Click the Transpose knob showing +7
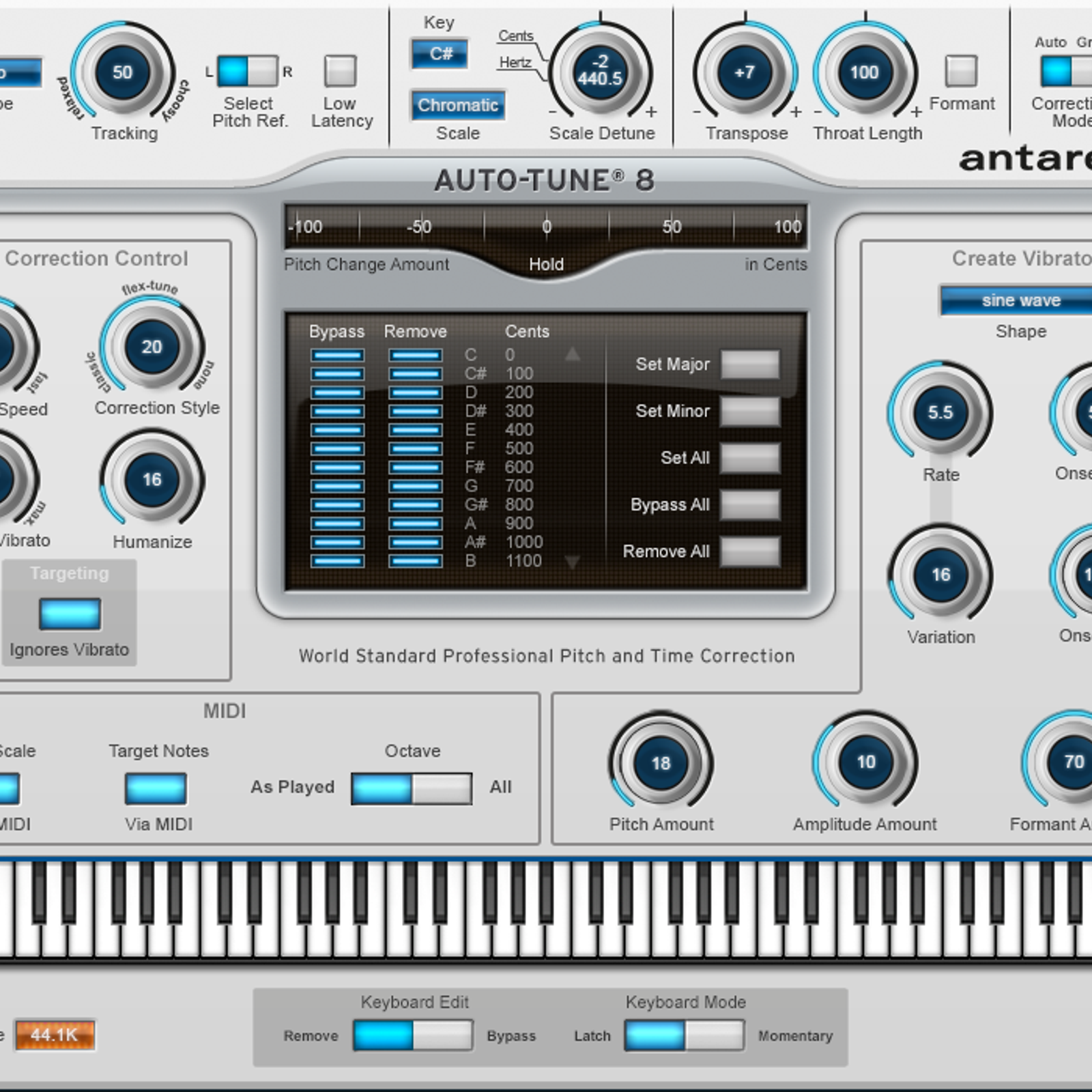The image size is (1092, 1092). click(745, 72)
